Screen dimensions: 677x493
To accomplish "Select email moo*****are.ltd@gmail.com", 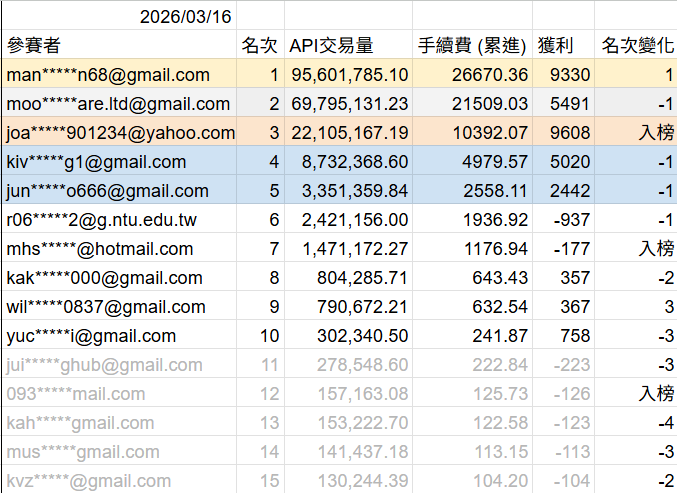I will (118, 104).
